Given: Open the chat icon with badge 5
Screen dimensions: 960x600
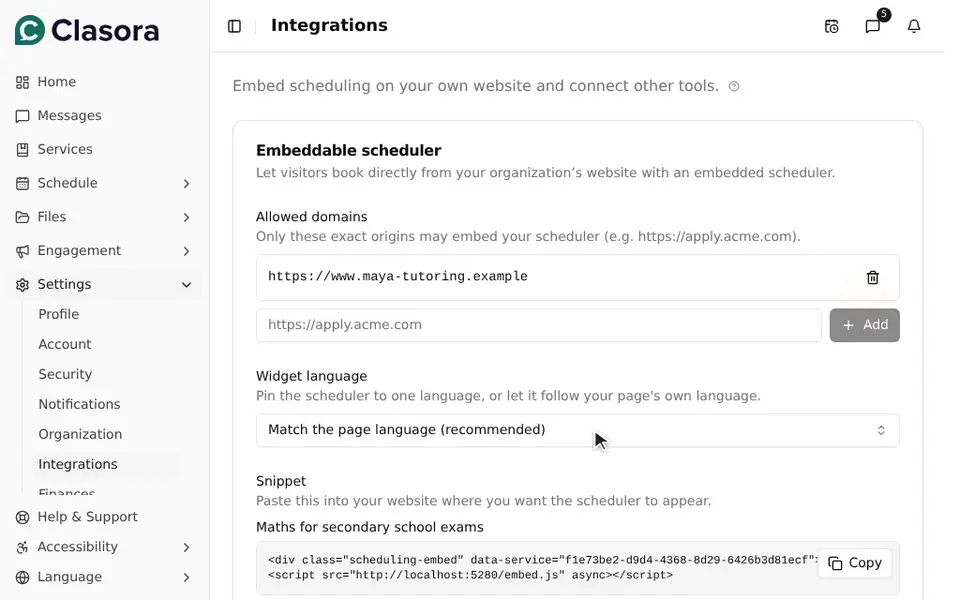Looking at the screenshot, I should point(872,26).
